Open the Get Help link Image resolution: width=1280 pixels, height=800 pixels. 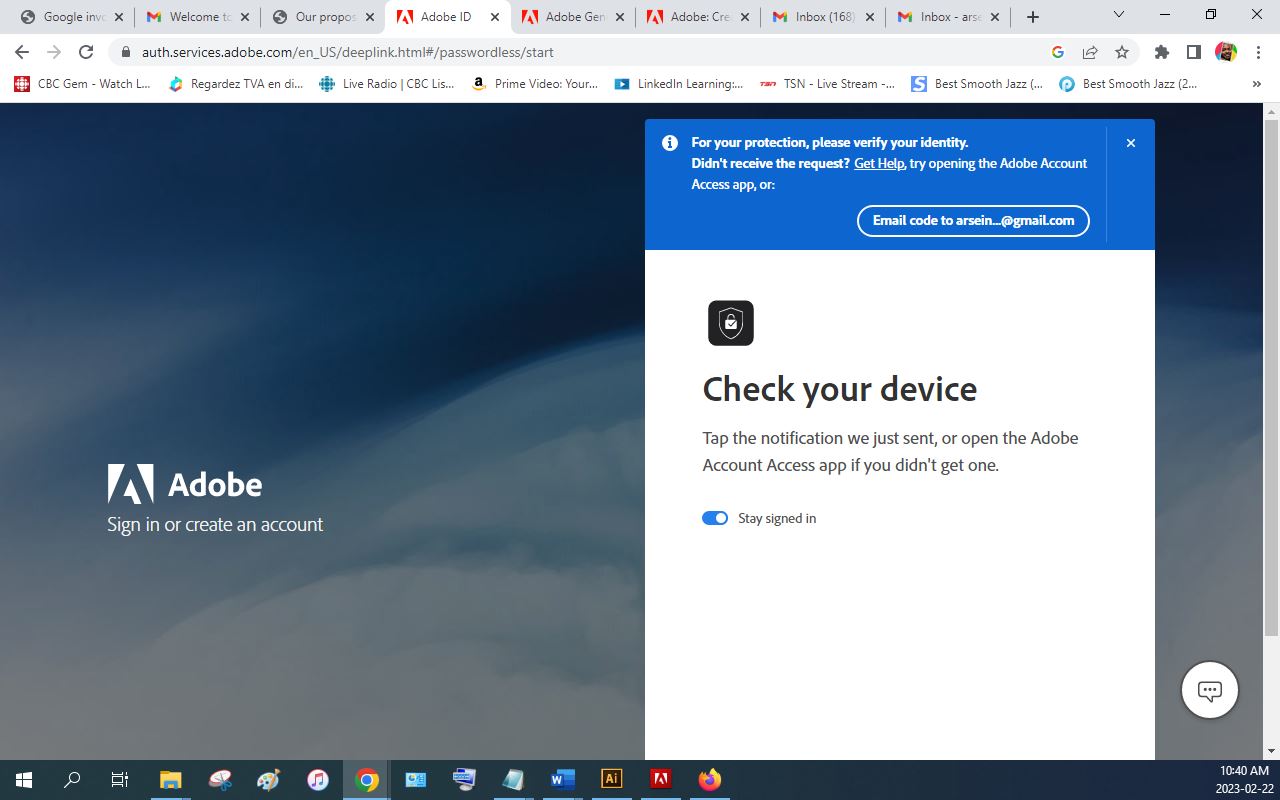(878, 163)
